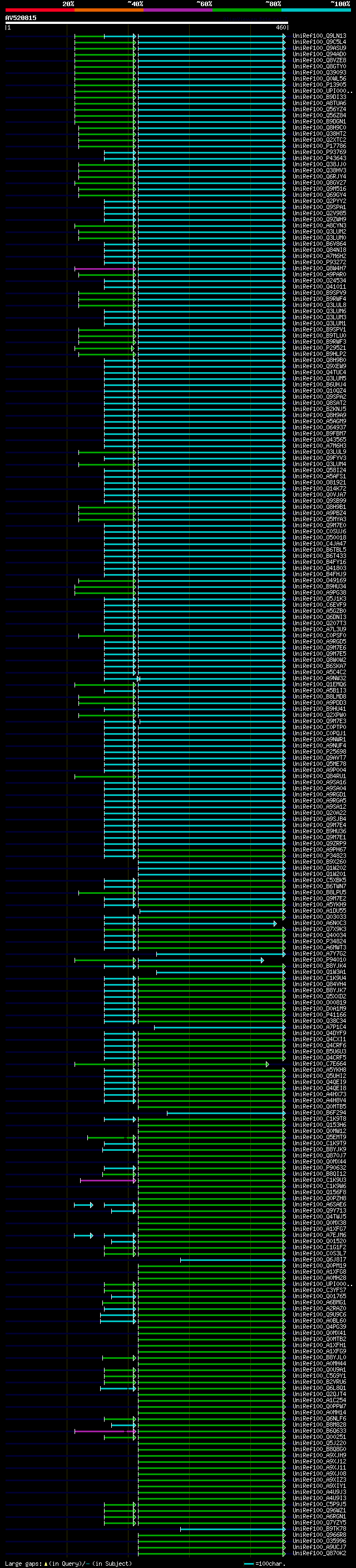Select the hit UniRef100_Q9LN13
This screenshot has width=356, height=1568.
click(x=319, y=36)
